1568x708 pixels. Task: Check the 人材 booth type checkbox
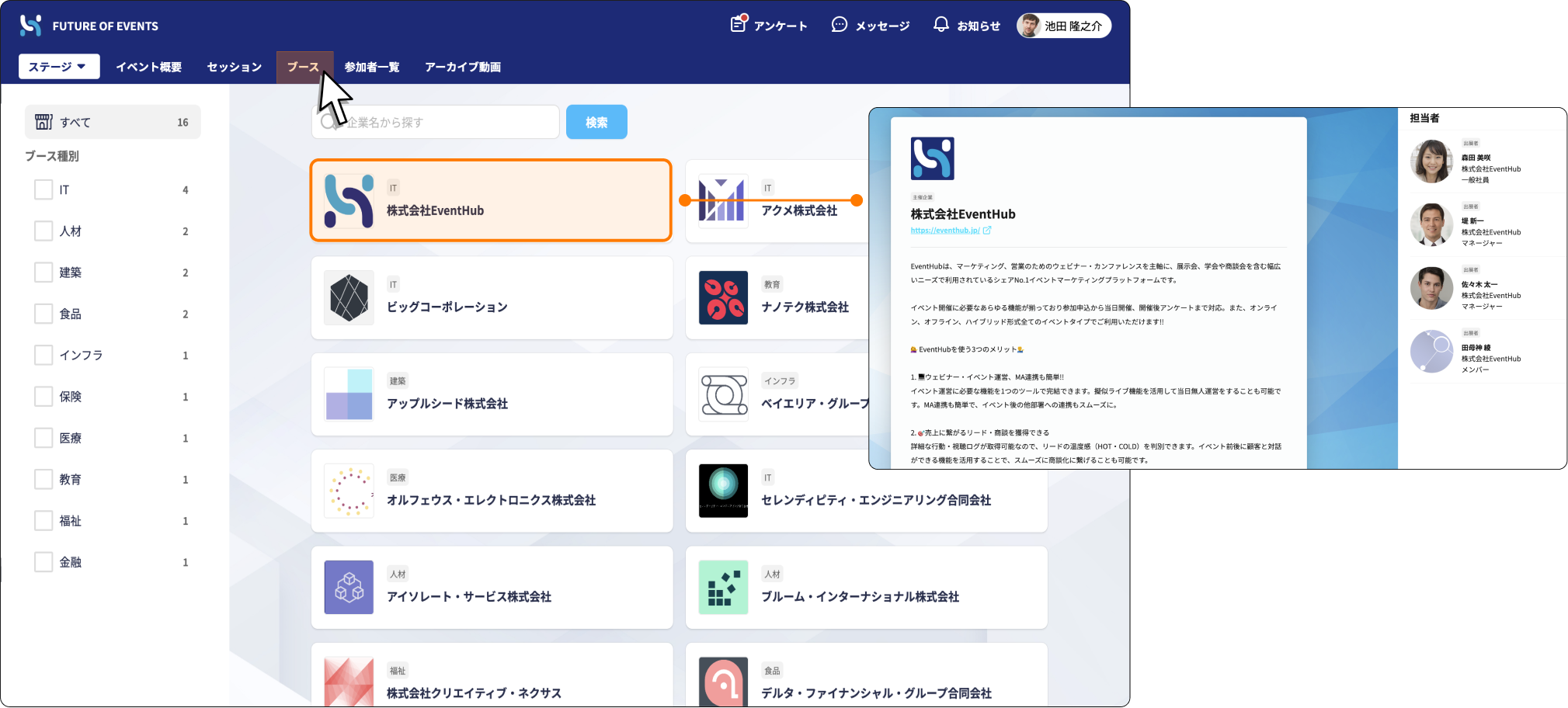43,231
